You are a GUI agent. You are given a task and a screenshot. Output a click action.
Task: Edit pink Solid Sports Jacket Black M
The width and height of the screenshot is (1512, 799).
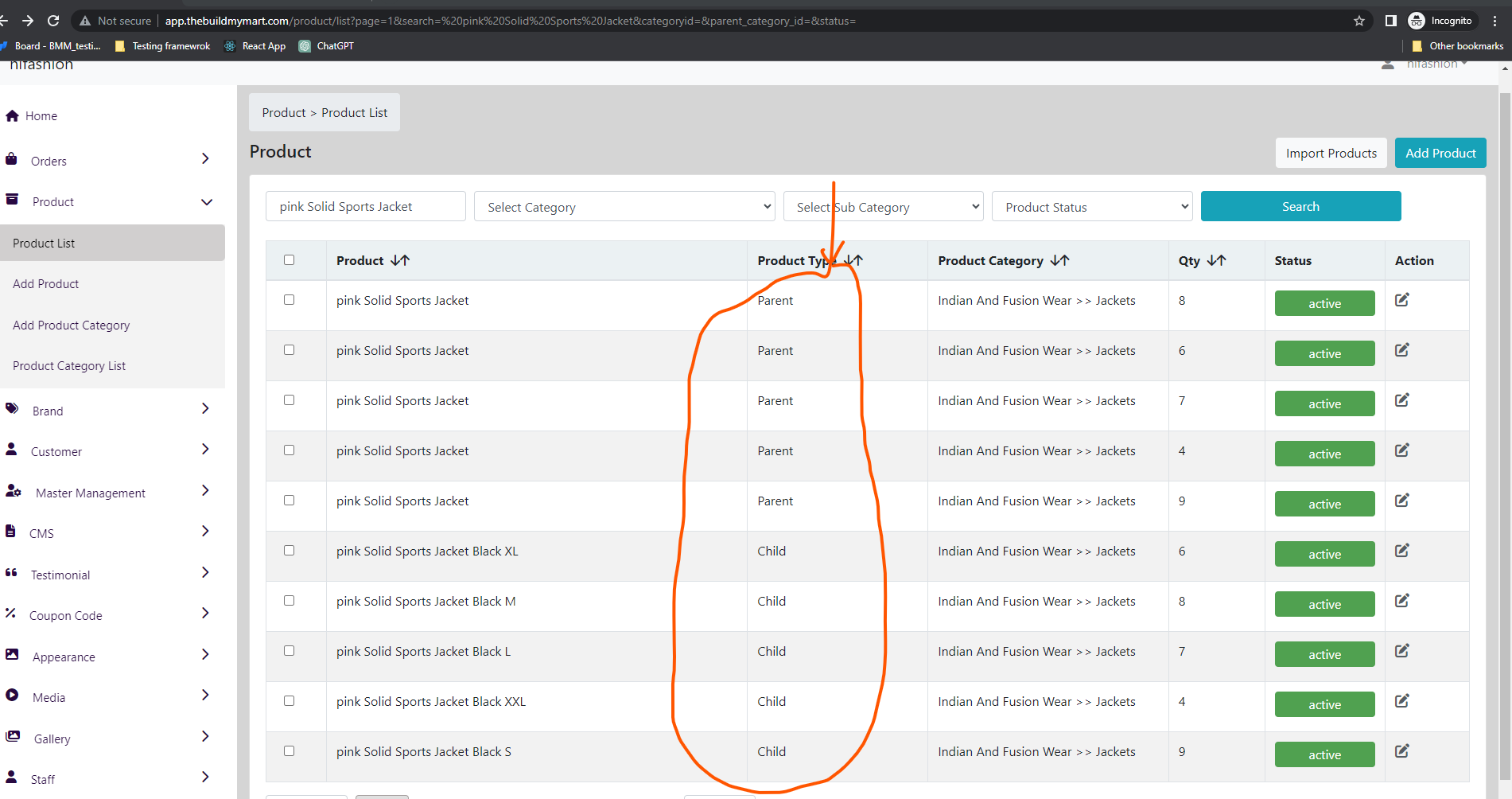point(1402,601)
